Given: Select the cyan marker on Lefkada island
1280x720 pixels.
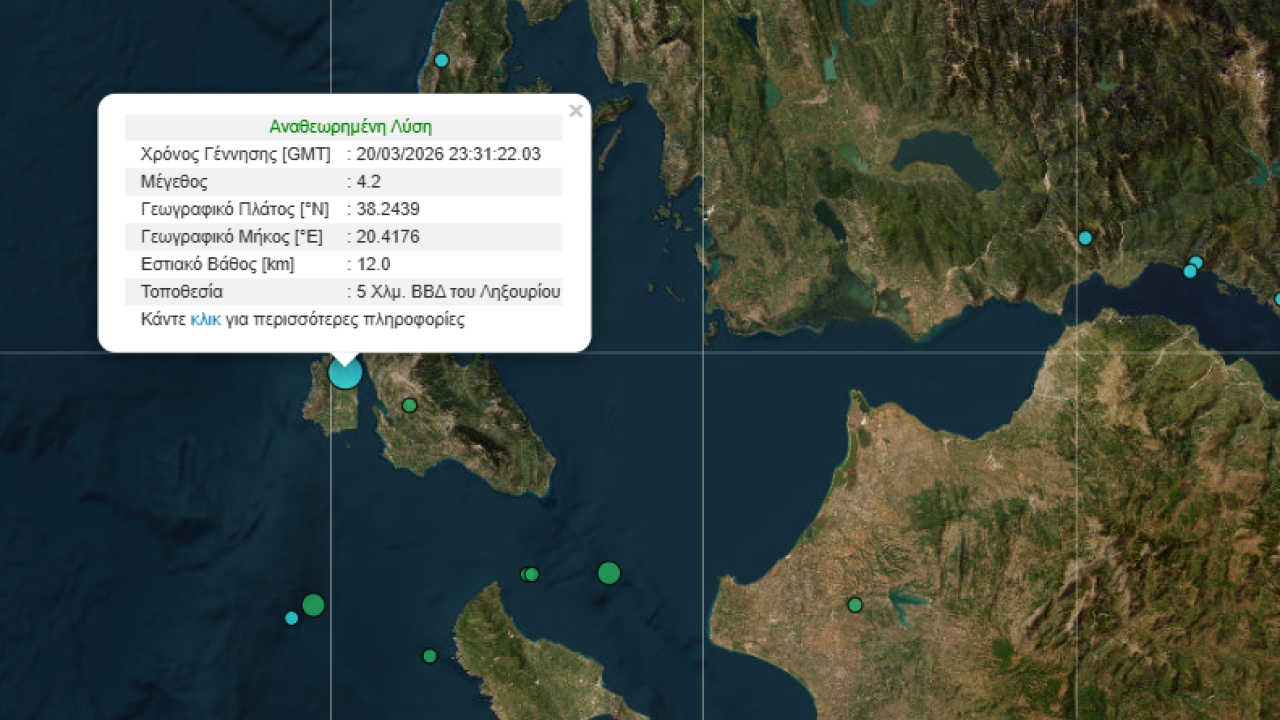Looking at the screenshot, I should coord(441,60).
